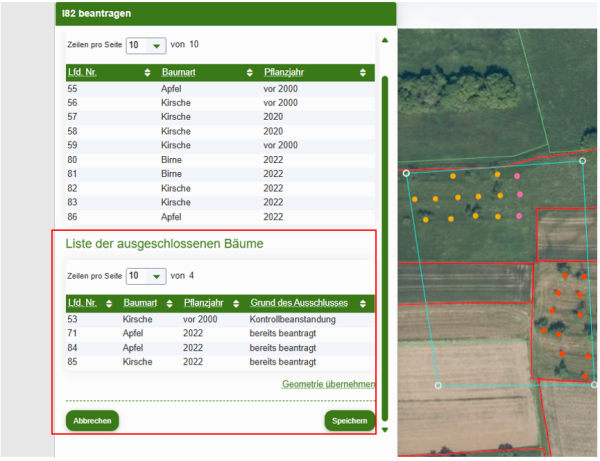This screenshot has height=461, width=600.
Task: Click Speichern button
Action: tap(349, 421)
